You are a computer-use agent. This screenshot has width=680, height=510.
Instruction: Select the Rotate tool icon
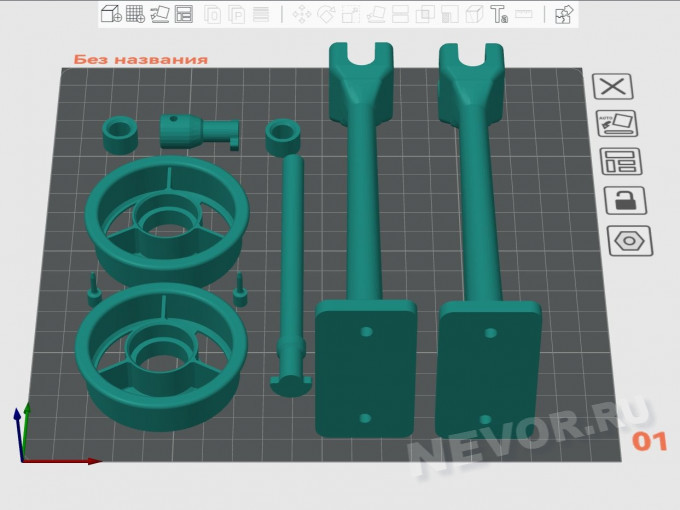[x=326, y=14]
